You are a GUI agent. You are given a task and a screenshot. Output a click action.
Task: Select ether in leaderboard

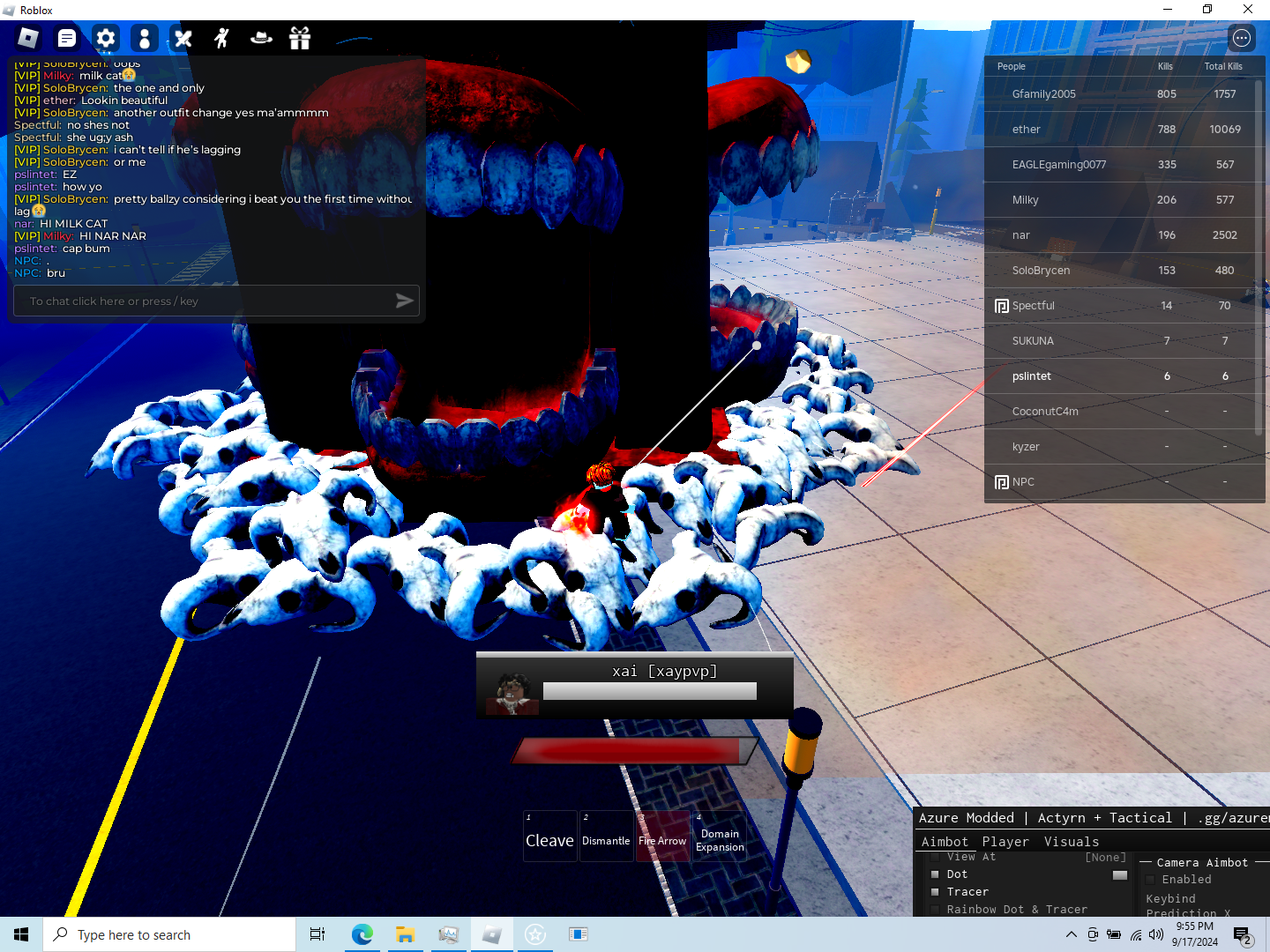coord(1124,130)
